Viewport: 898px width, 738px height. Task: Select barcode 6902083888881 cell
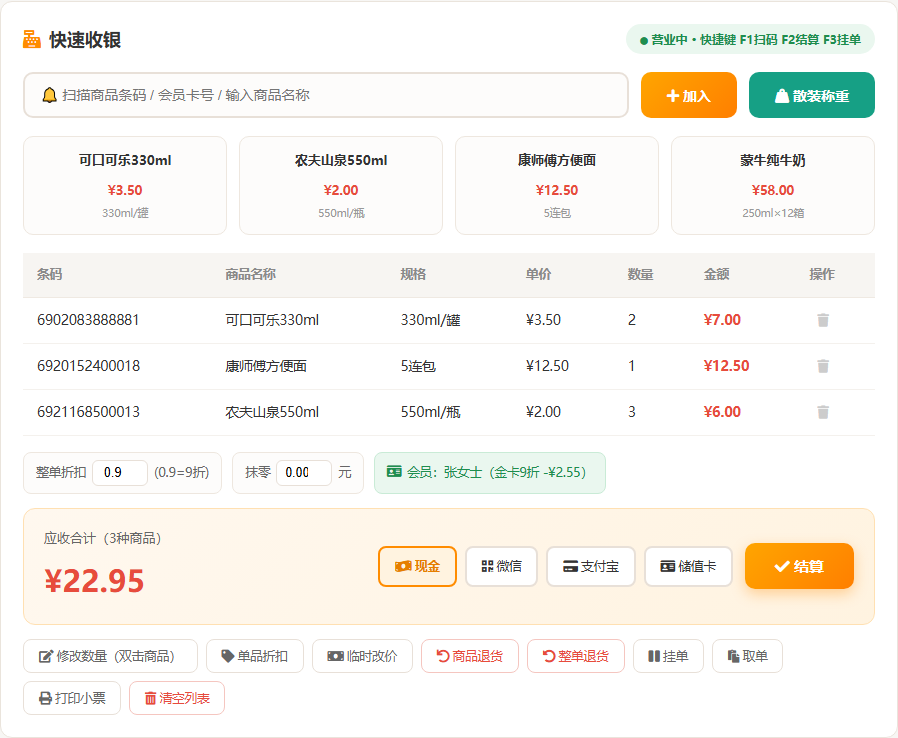88,320
